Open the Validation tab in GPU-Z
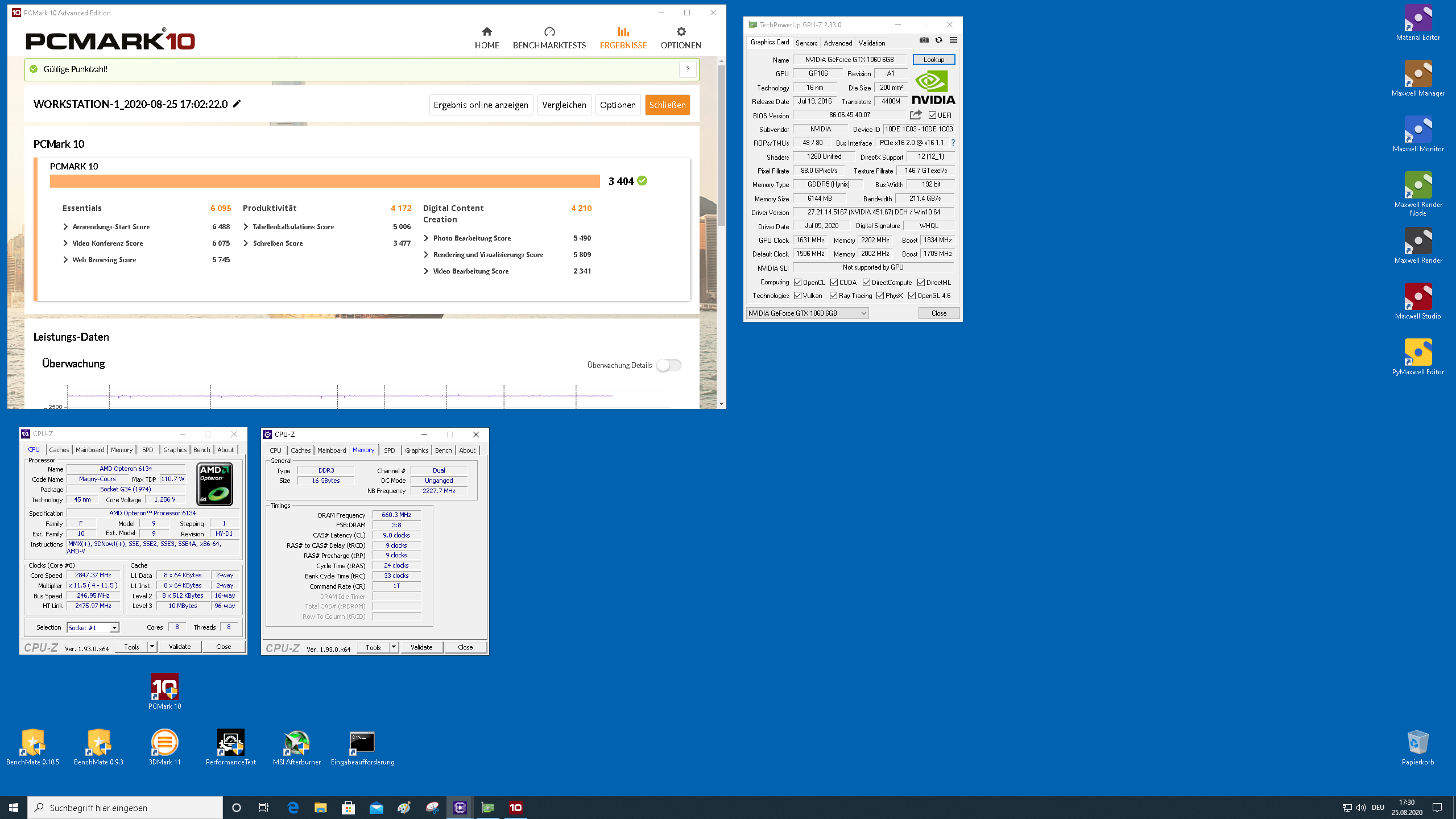The width and height of the screenshot is (1456, 819). (x=871, y=43)
